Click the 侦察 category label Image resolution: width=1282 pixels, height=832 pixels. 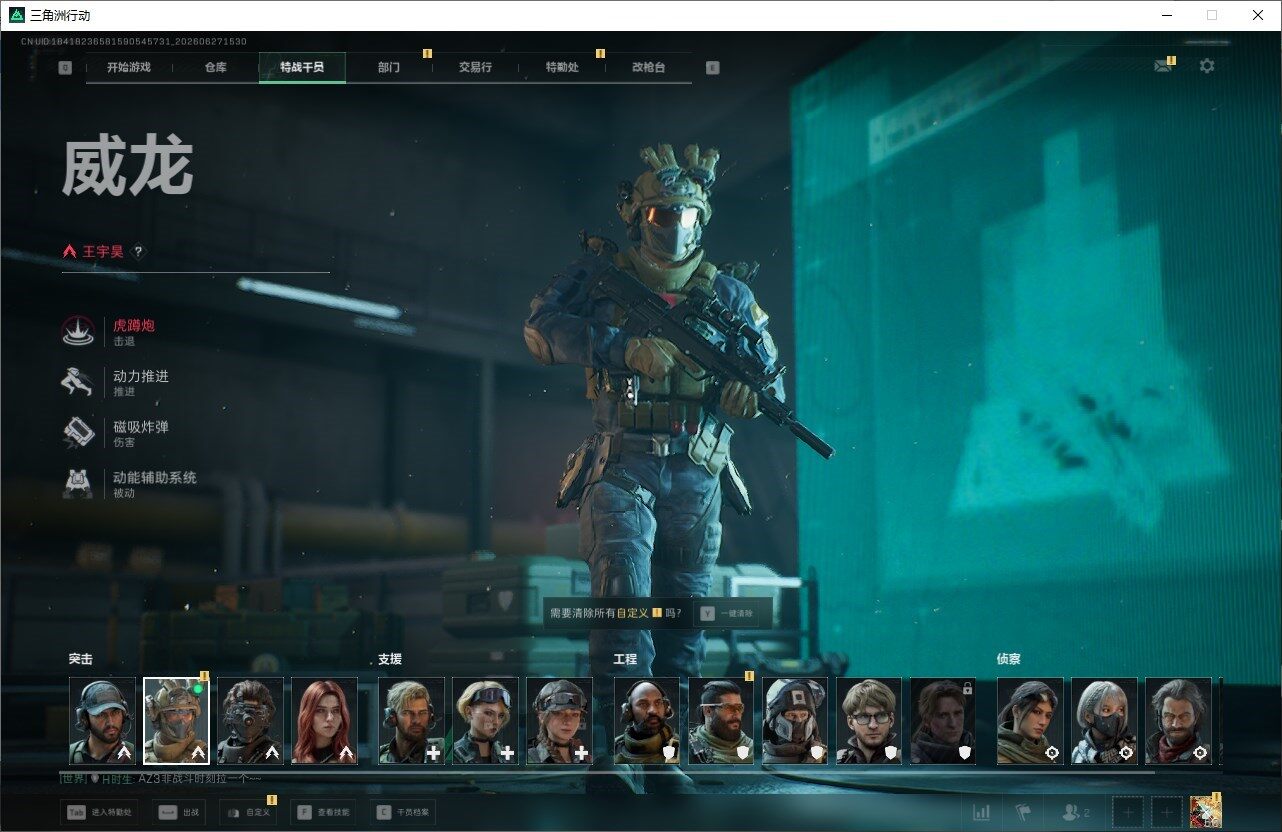pos(1008,659)
